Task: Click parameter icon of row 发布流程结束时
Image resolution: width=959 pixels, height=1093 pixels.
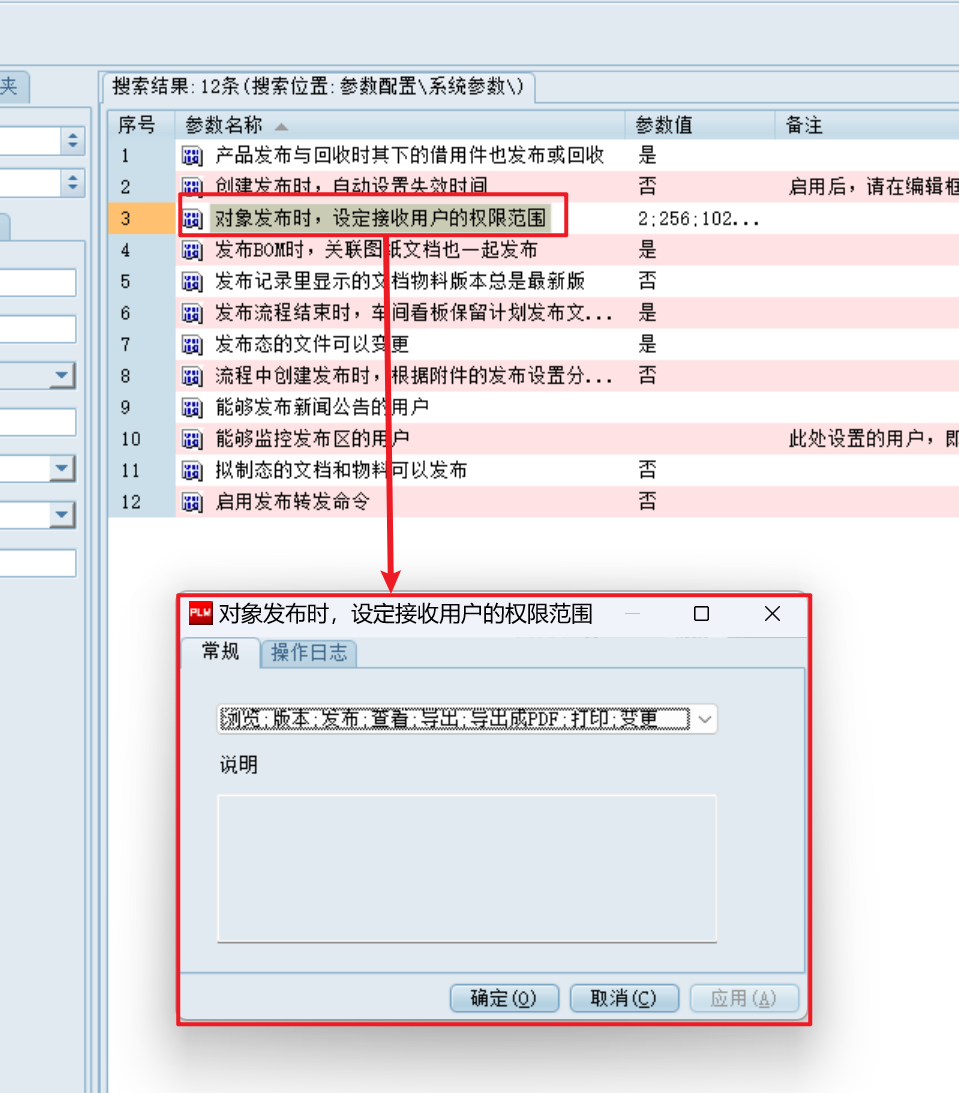Action: point(192,313)
